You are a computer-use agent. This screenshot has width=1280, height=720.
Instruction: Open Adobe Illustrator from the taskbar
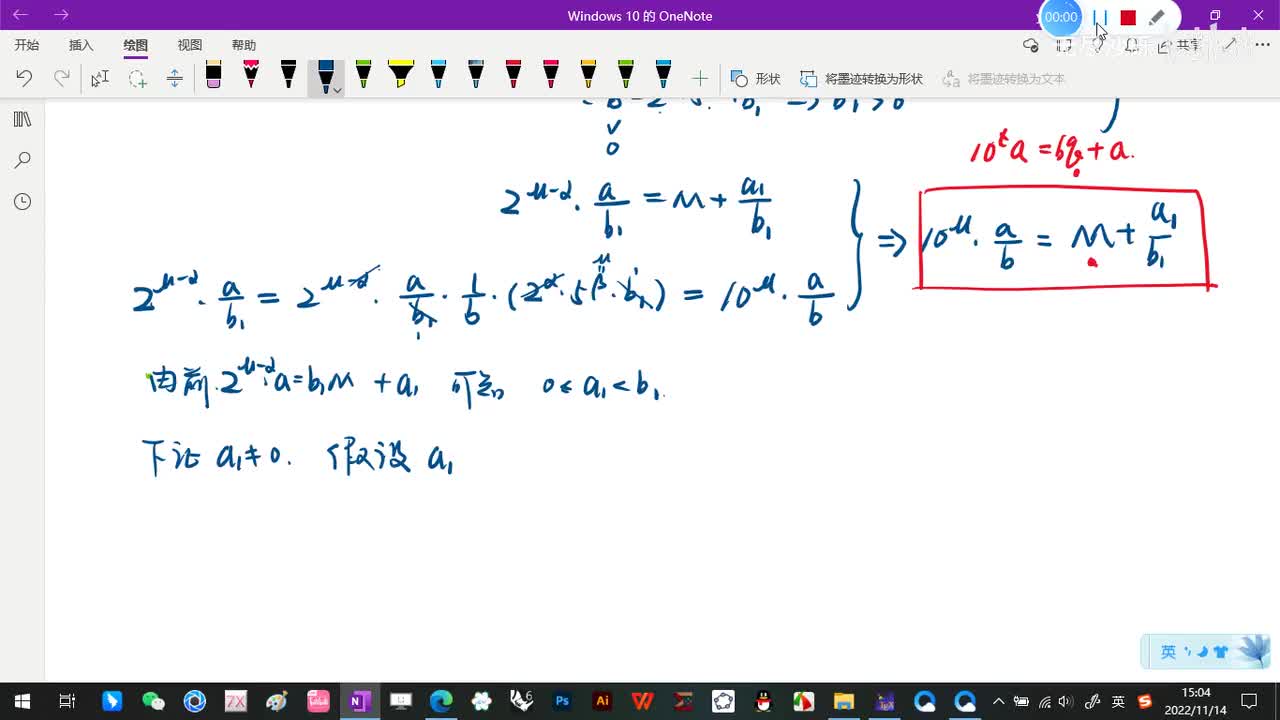602,701
